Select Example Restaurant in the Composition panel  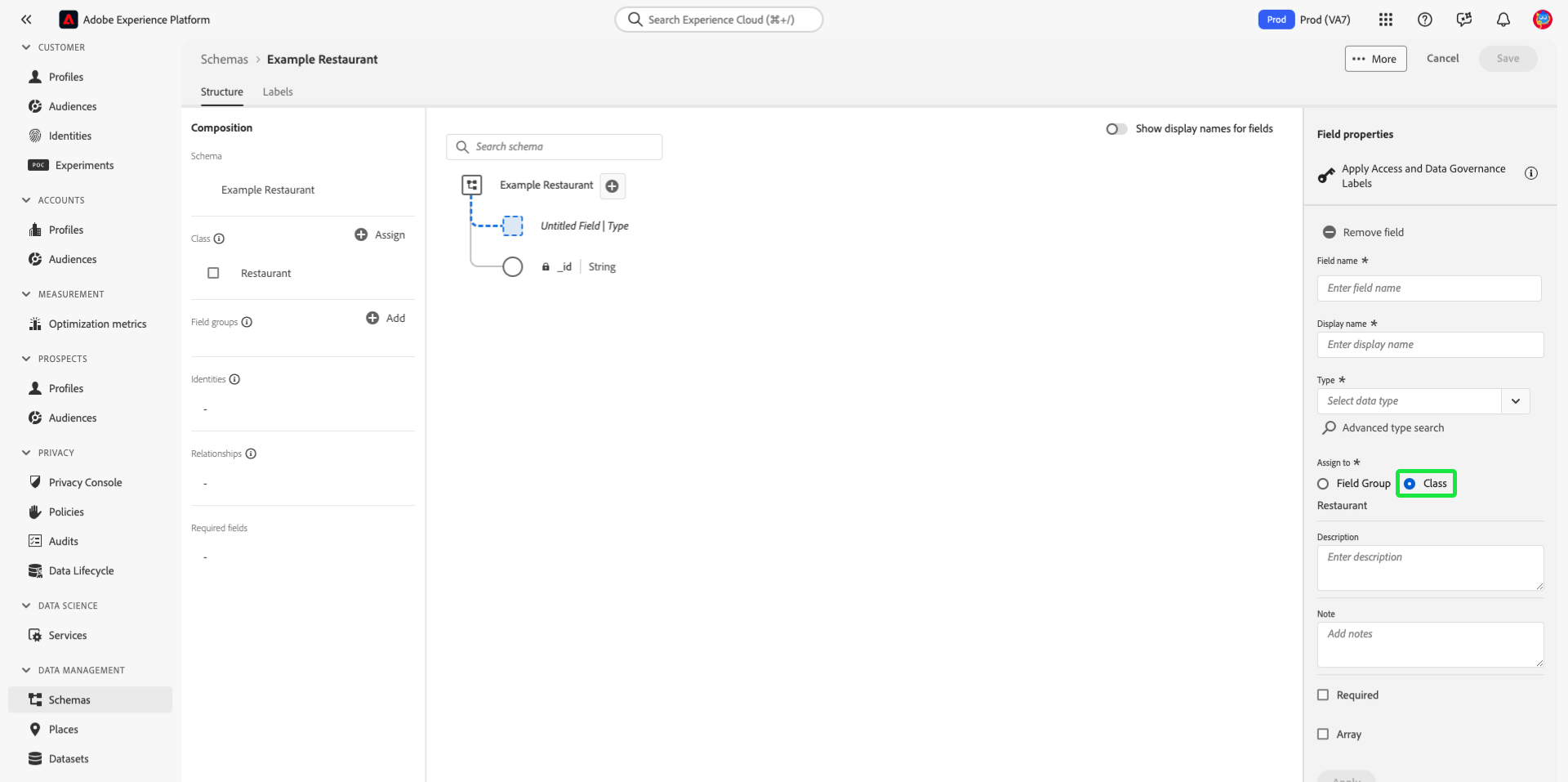point(268,190)
